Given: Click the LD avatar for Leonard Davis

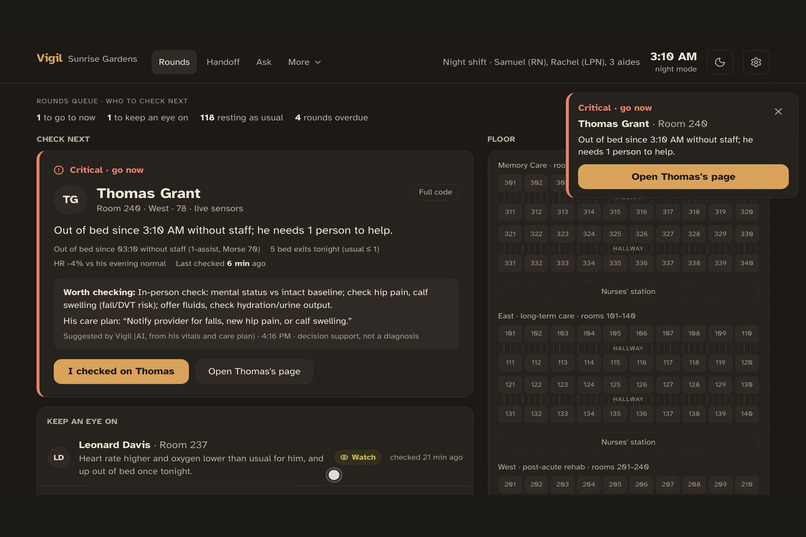Looking at the screenshot, I should [59, 457].
